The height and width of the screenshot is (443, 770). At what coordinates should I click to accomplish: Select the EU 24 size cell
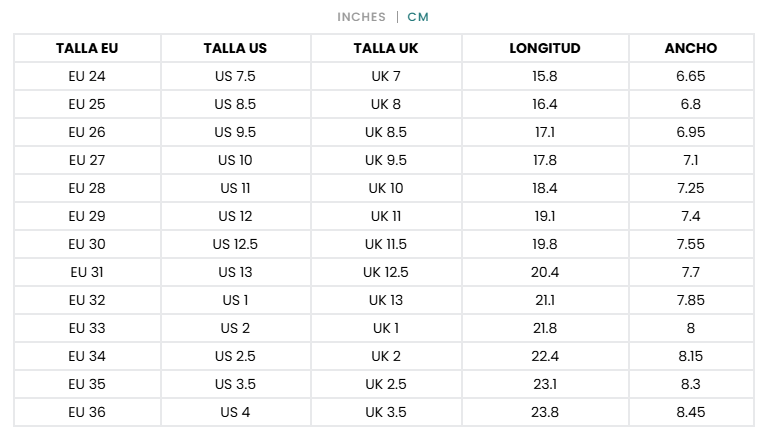(x=87, y=76)
